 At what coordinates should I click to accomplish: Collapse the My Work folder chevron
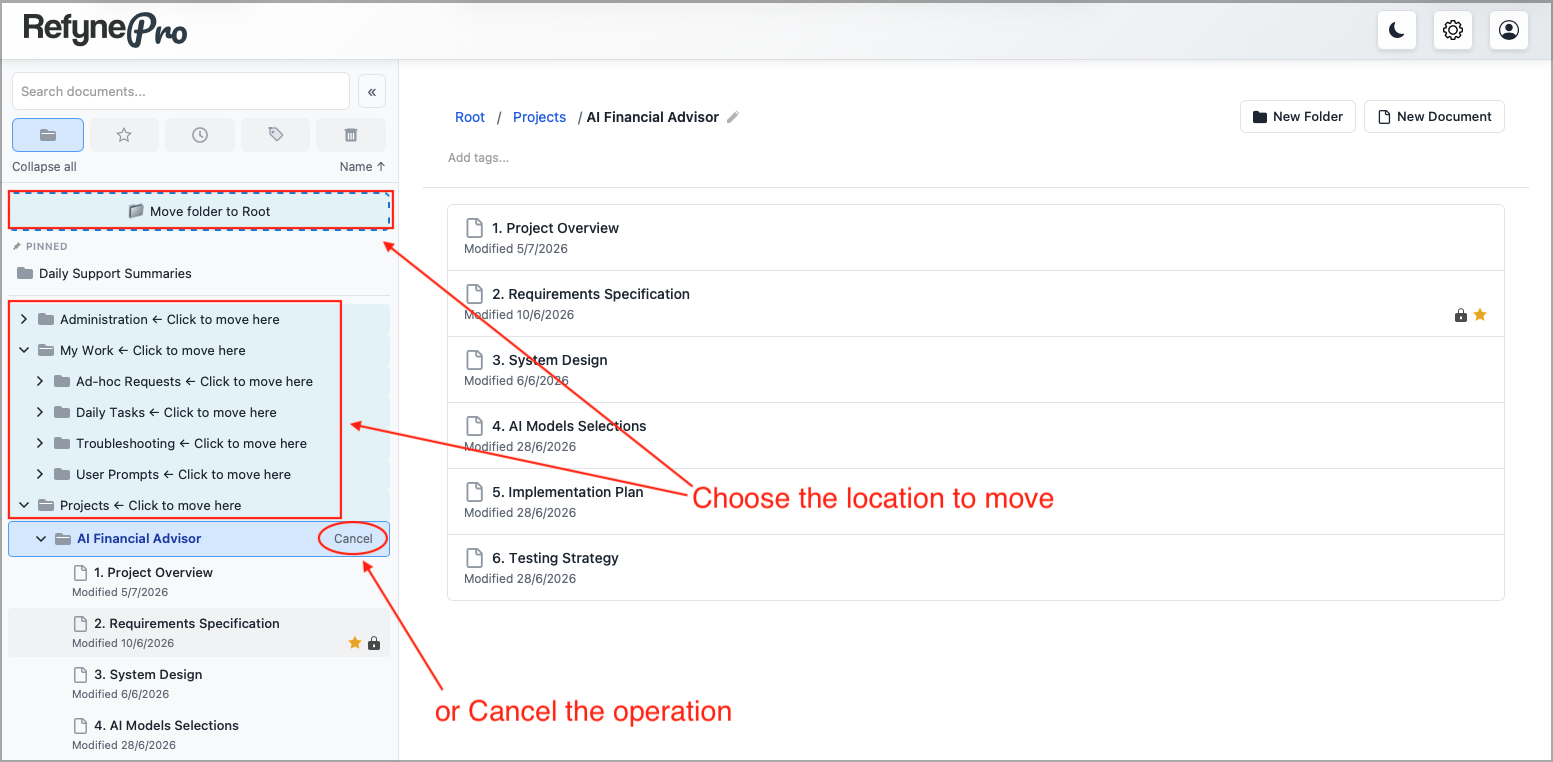pyautogui.click(x=25, y=350)
